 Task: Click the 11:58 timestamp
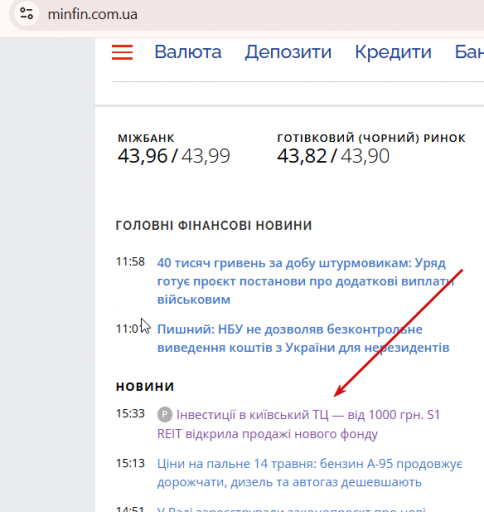pos(130,262)
